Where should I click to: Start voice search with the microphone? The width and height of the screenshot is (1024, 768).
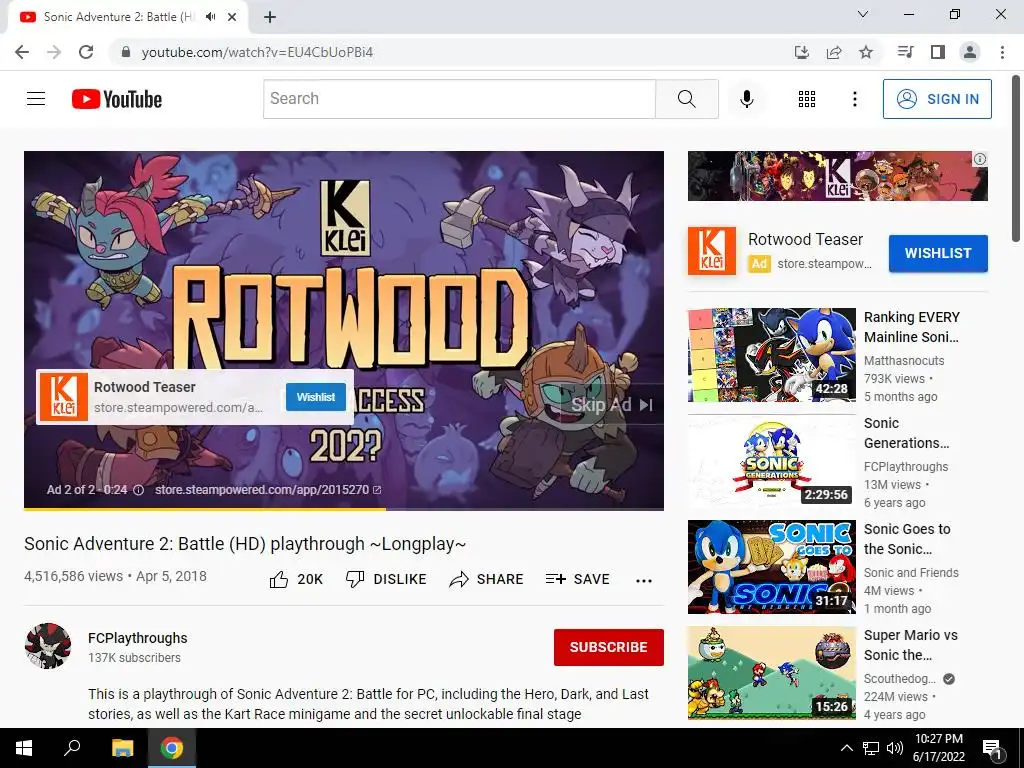pyautogui.click(x=746, y=99)
